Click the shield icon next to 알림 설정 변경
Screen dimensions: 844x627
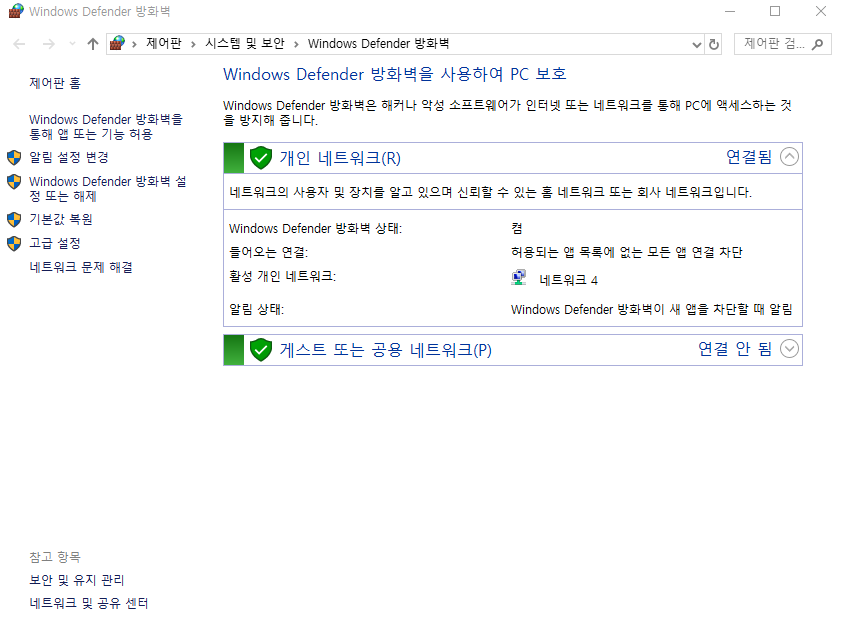coord(14,157)
